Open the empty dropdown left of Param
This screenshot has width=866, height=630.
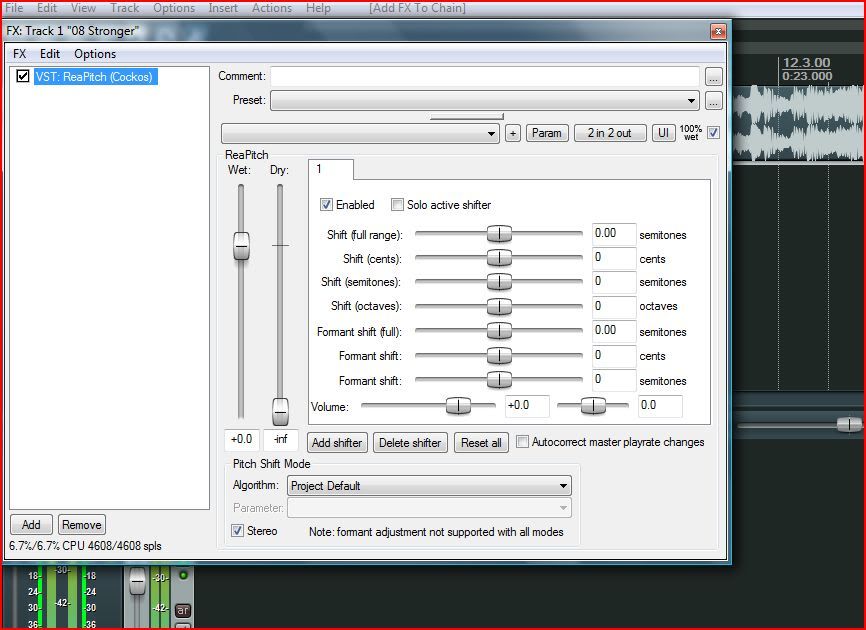(360, 133)
